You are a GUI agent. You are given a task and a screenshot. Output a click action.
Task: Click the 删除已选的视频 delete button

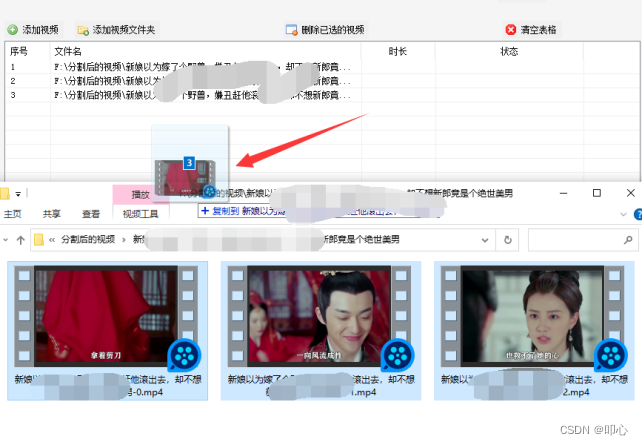pyautogui.click(x=325, y=30)
